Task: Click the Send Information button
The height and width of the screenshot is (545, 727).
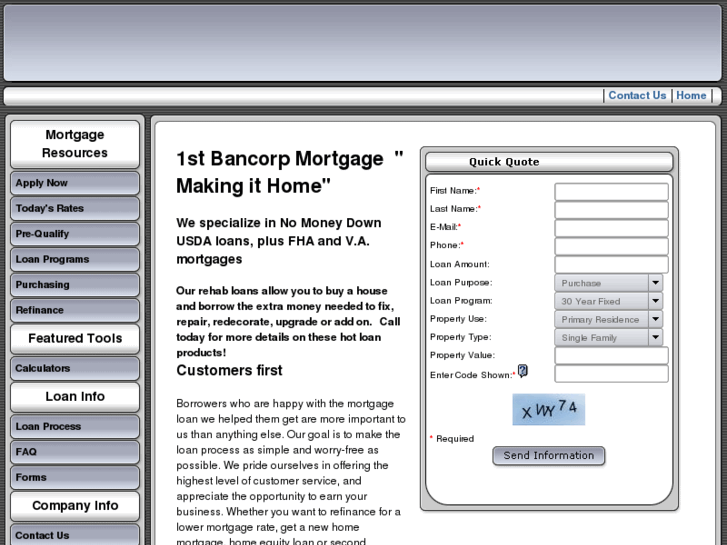Action: (x=548, y=456)
